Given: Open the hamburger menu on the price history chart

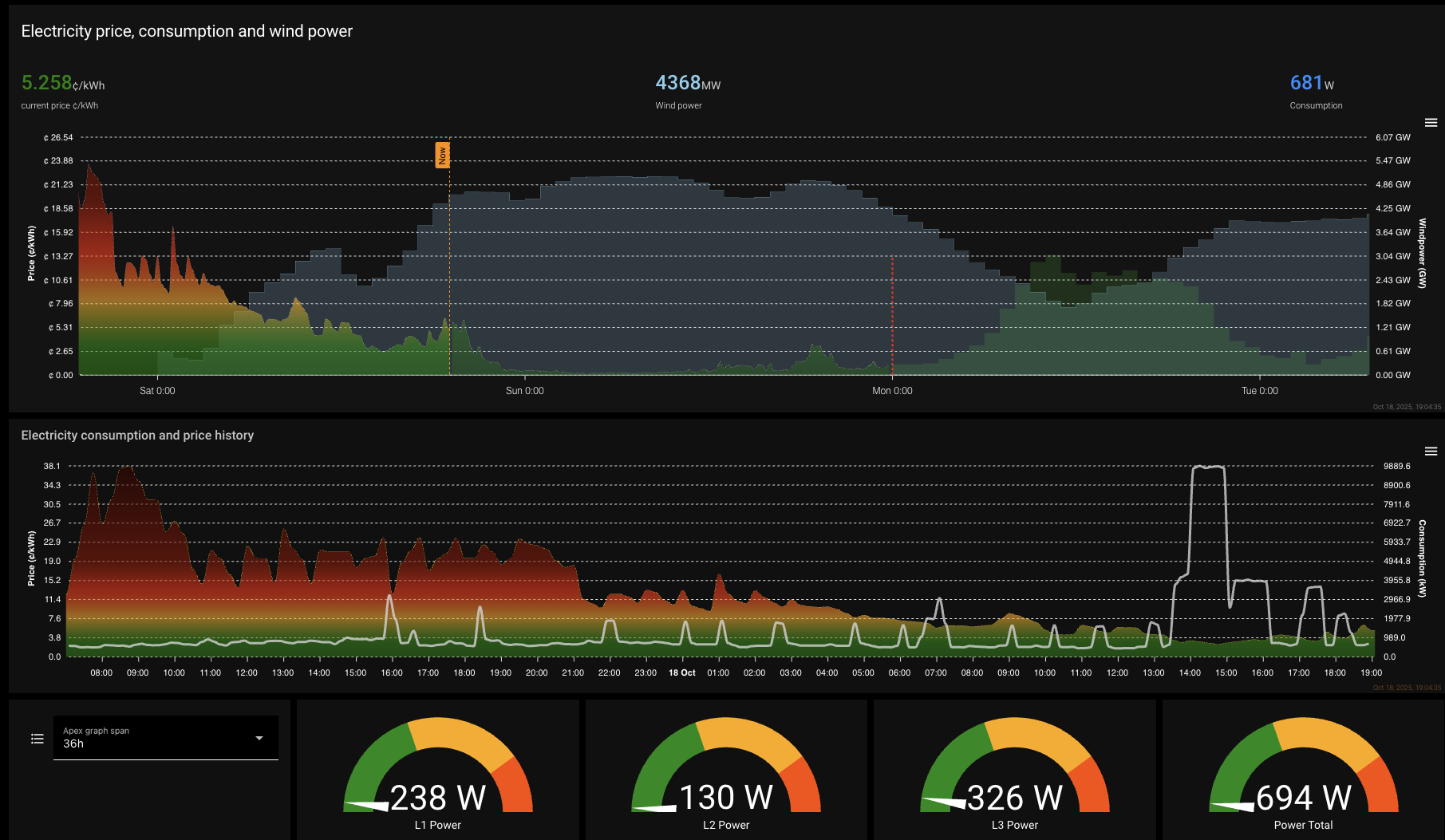Looking at the screenshot, I should 1431,452.
